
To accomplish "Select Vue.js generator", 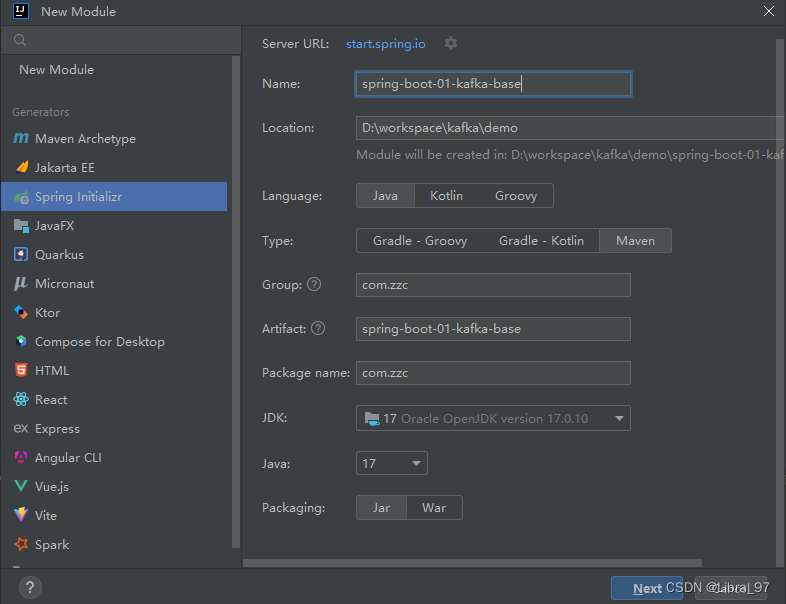I will [114, 487].
